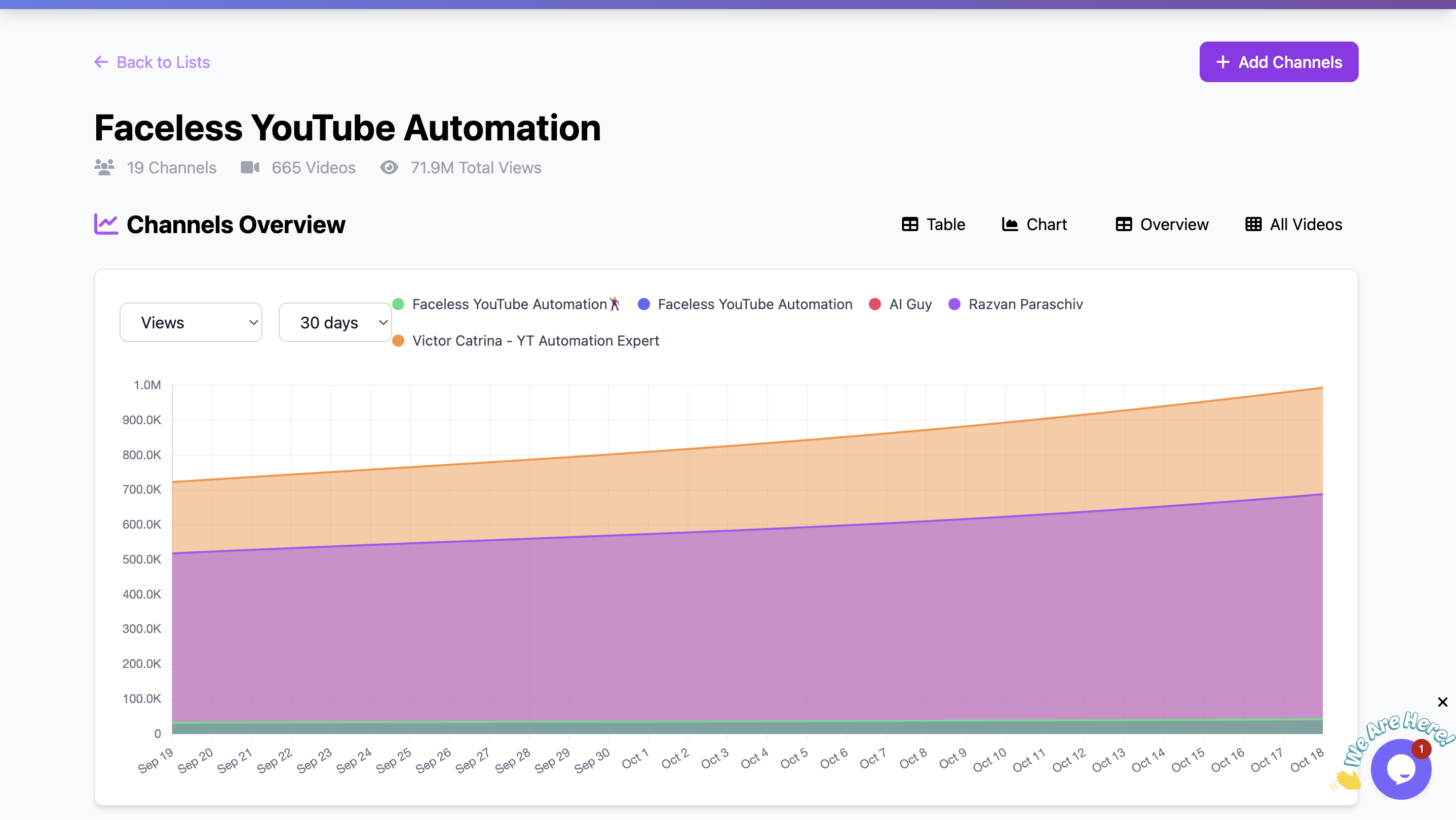Click the back arrow icon
Viewport: 1456px width, 820px height.
(101, 62)
